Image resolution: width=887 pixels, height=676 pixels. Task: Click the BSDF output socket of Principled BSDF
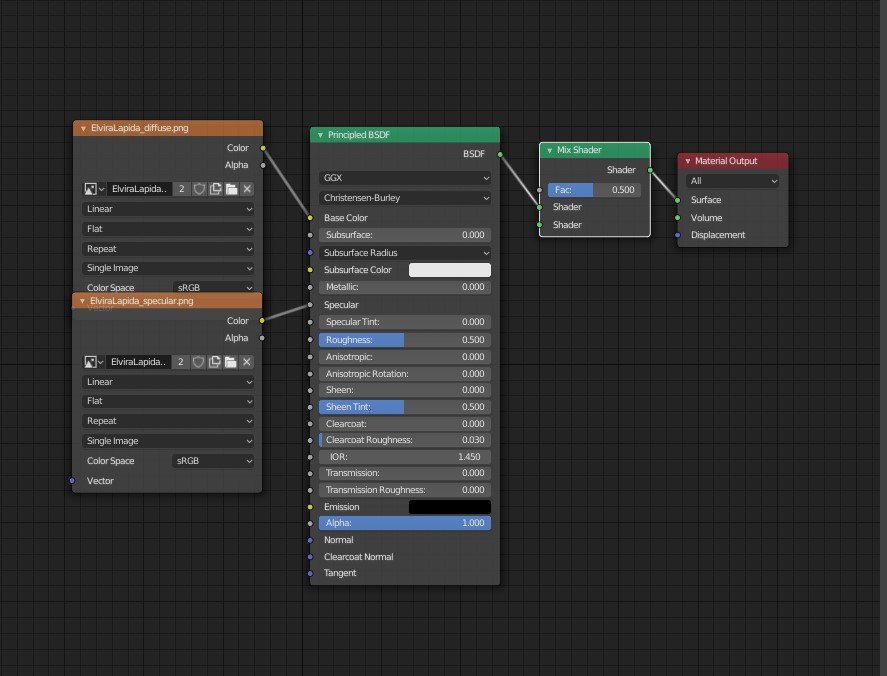(x=499, y=155)
